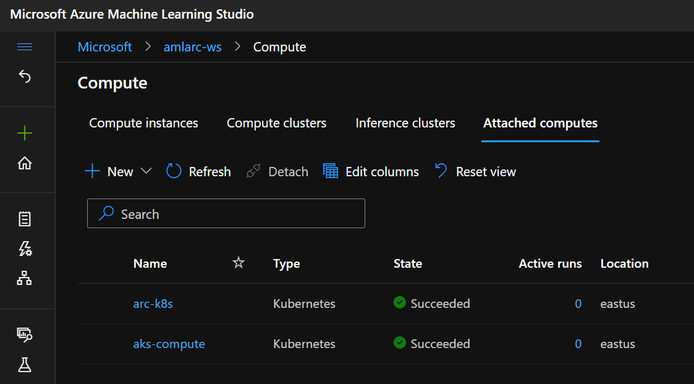Switch to Compute instances tab
Image resolution: width=694 pixels, height=384 pixels.
coord(143,123)
